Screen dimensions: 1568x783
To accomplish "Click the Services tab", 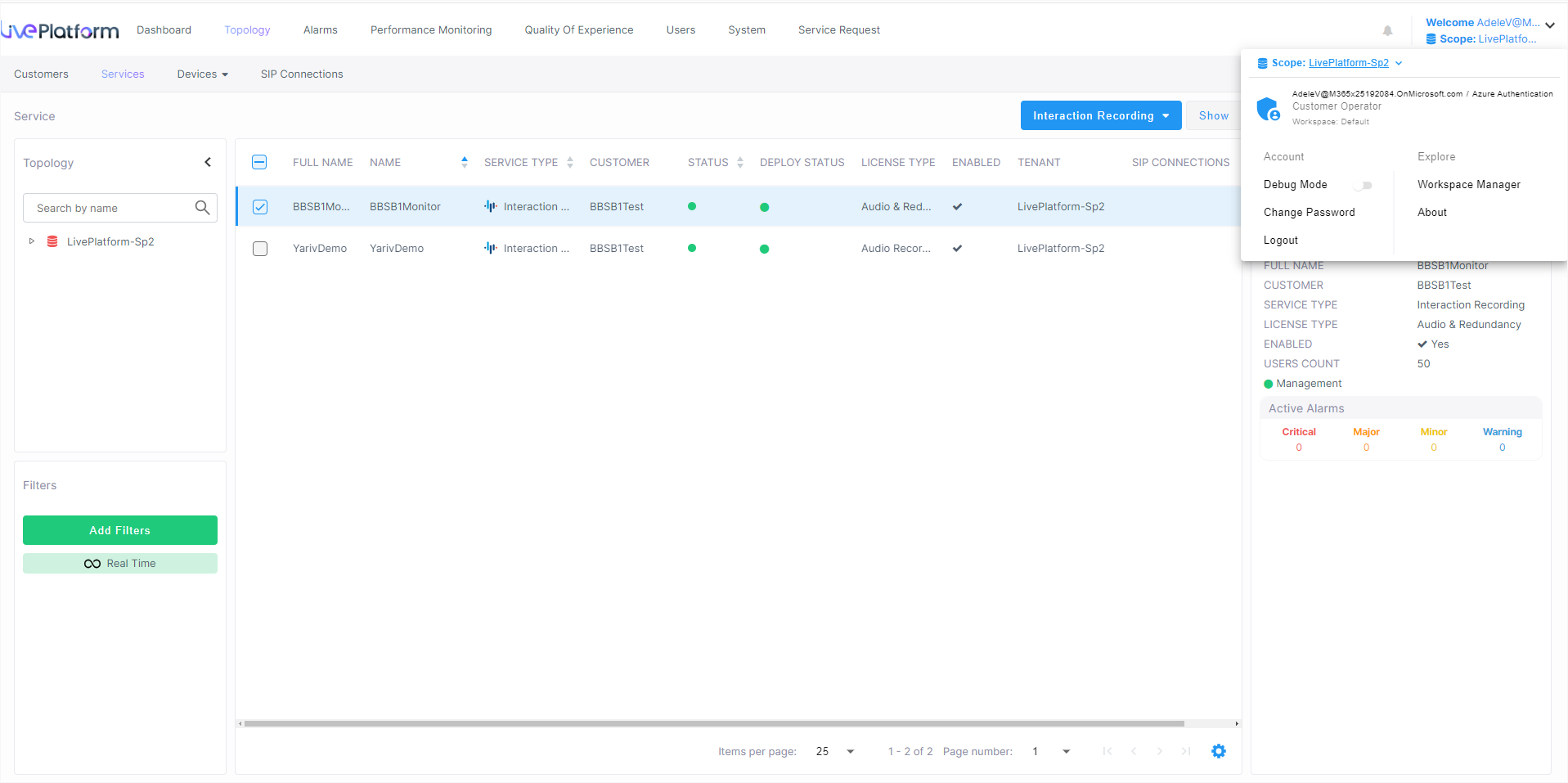I will click(123, 74).
